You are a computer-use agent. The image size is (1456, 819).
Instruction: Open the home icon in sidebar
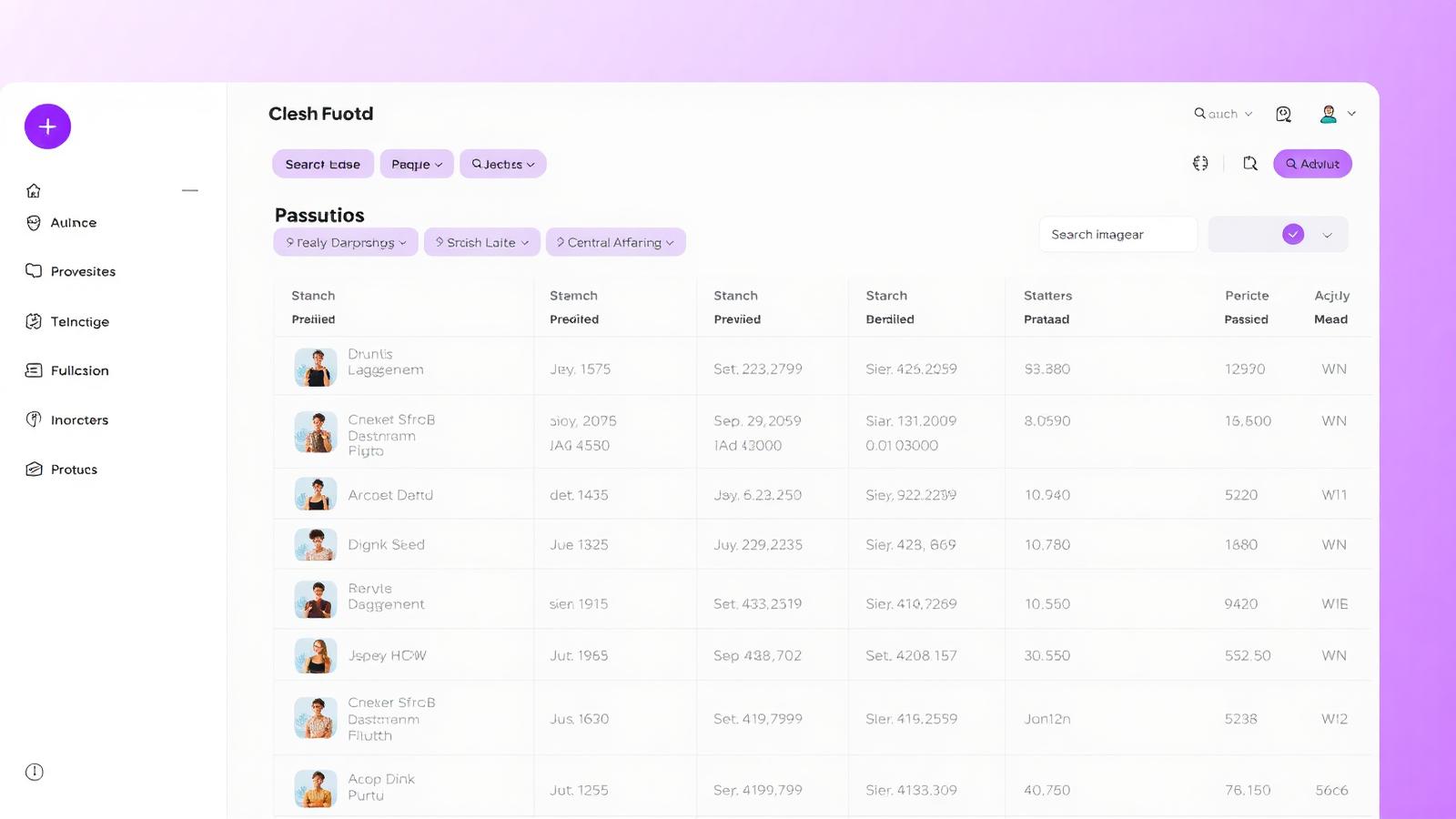[x=34, y=190]
